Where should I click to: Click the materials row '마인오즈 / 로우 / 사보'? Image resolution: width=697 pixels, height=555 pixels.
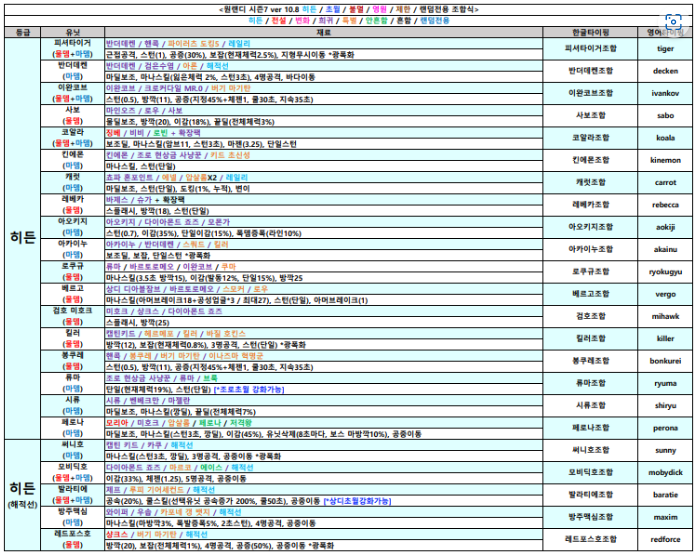pos(324,110)
